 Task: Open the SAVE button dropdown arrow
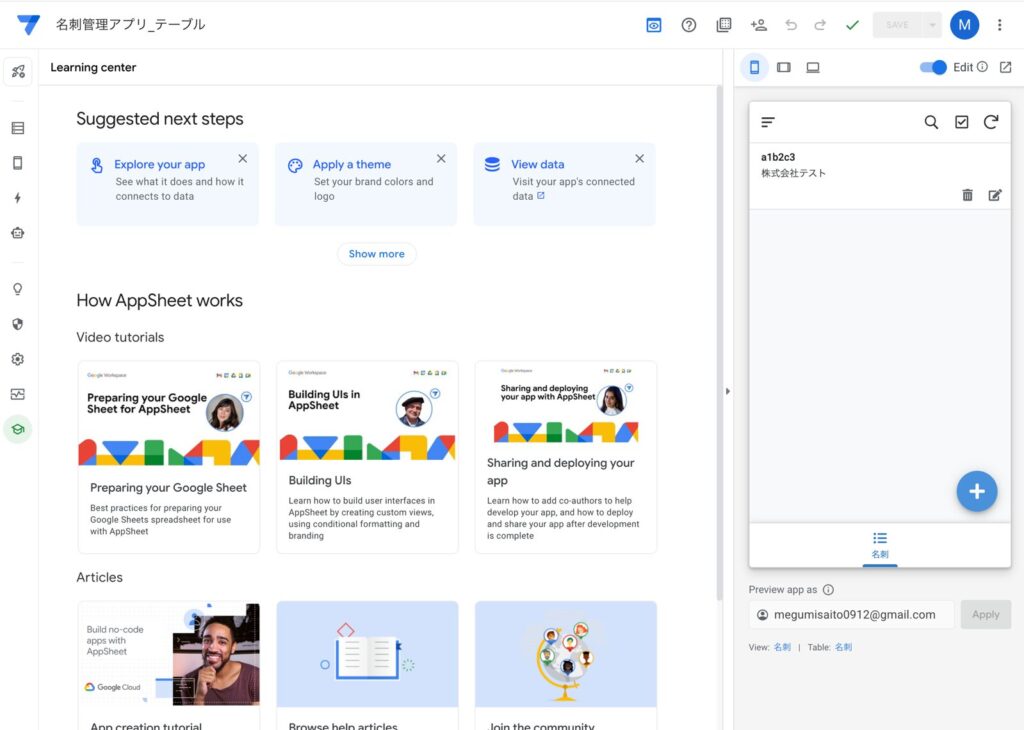pyautogui.click(x=933, y=25)
